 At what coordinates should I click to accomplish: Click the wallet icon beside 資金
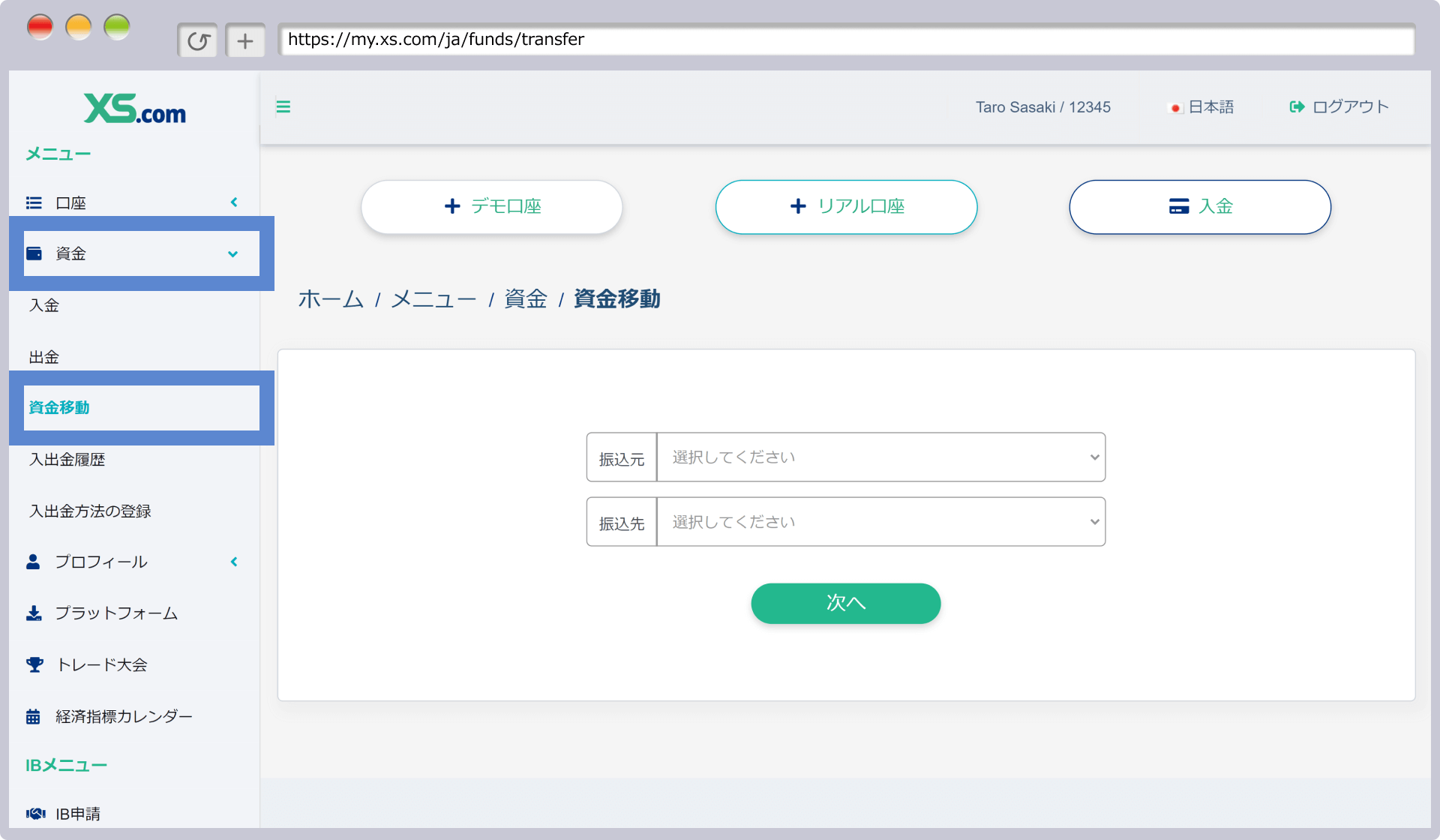click(x=34, y=253)
